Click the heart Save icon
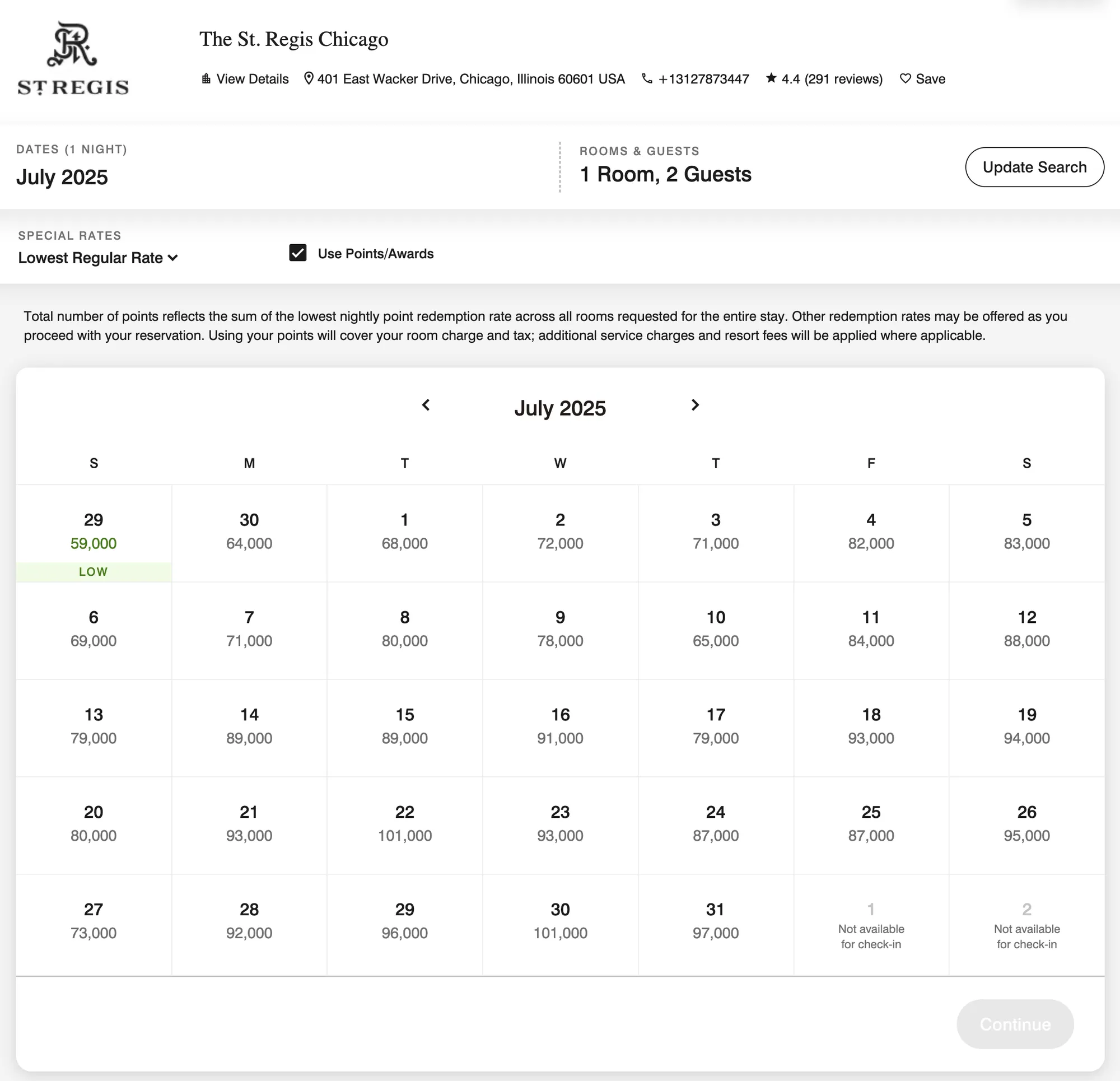The width and height of the screenshot is (1120, 1081). 905,78
